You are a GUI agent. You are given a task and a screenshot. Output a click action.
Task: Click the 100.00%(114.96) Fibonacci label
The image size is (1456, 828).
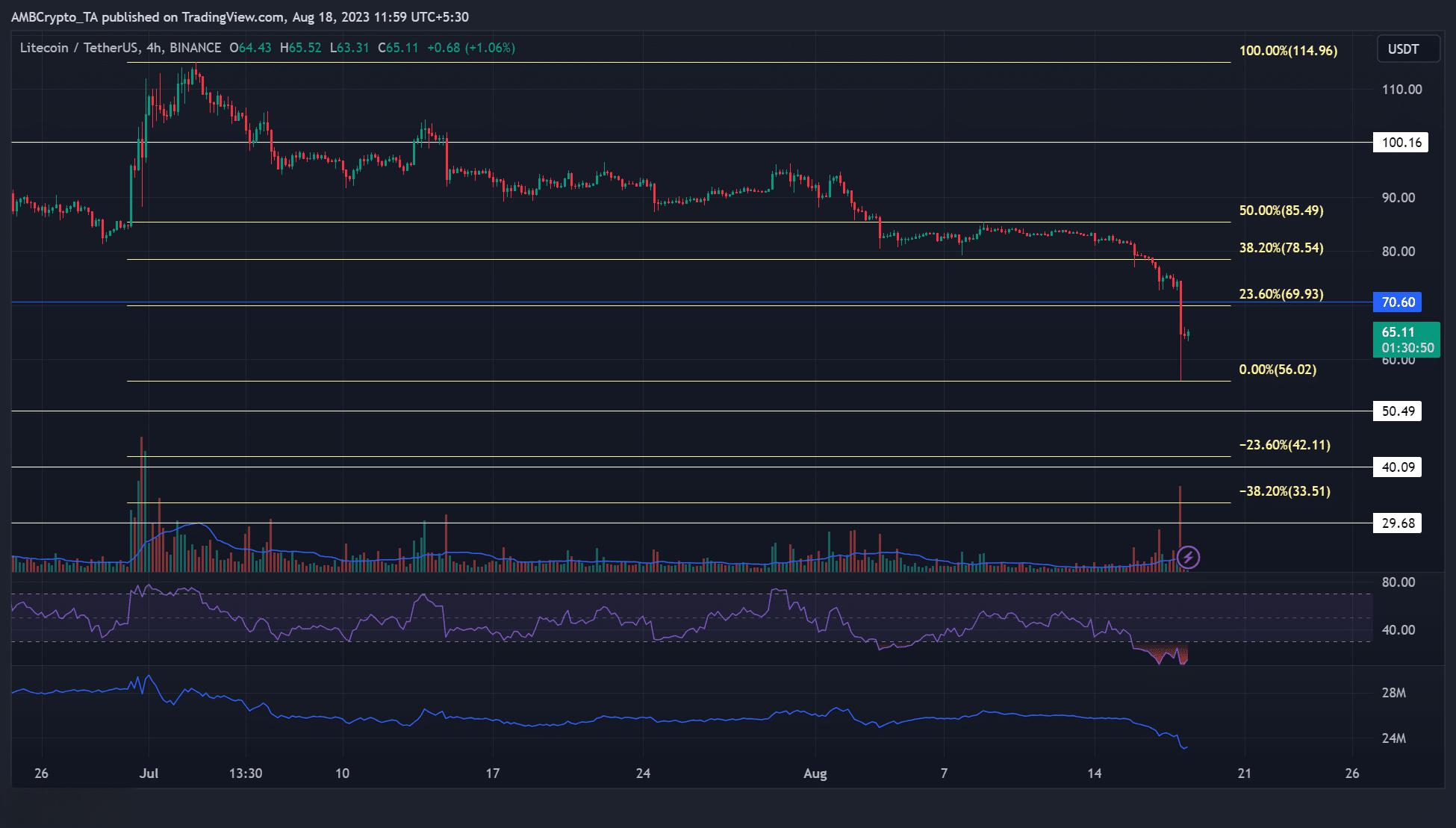[1288, 51]
